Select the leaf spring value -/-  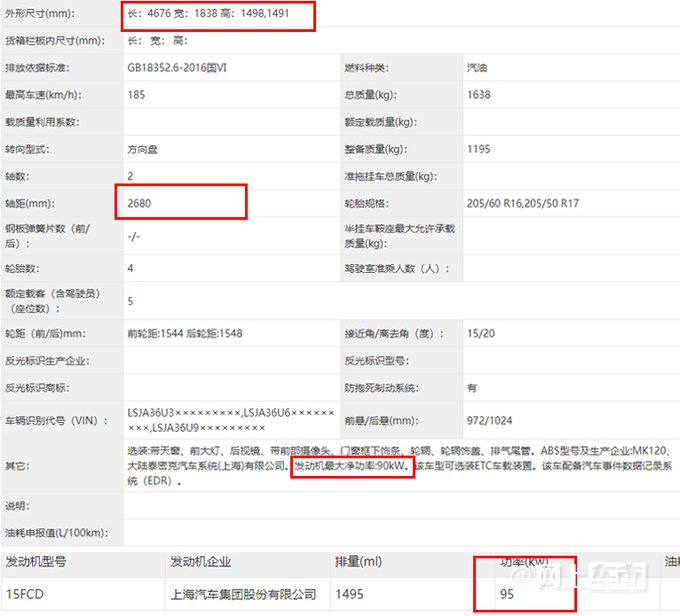pos(134,236)
